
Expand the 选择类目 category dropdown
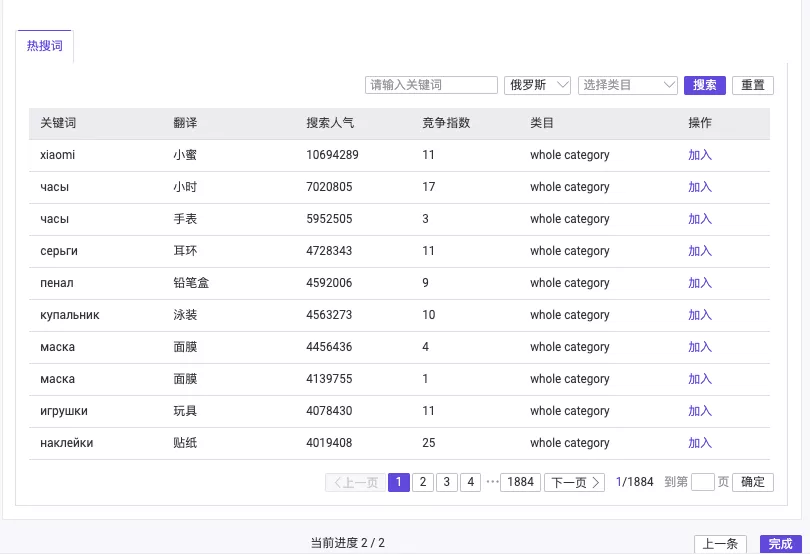(628, 85)
